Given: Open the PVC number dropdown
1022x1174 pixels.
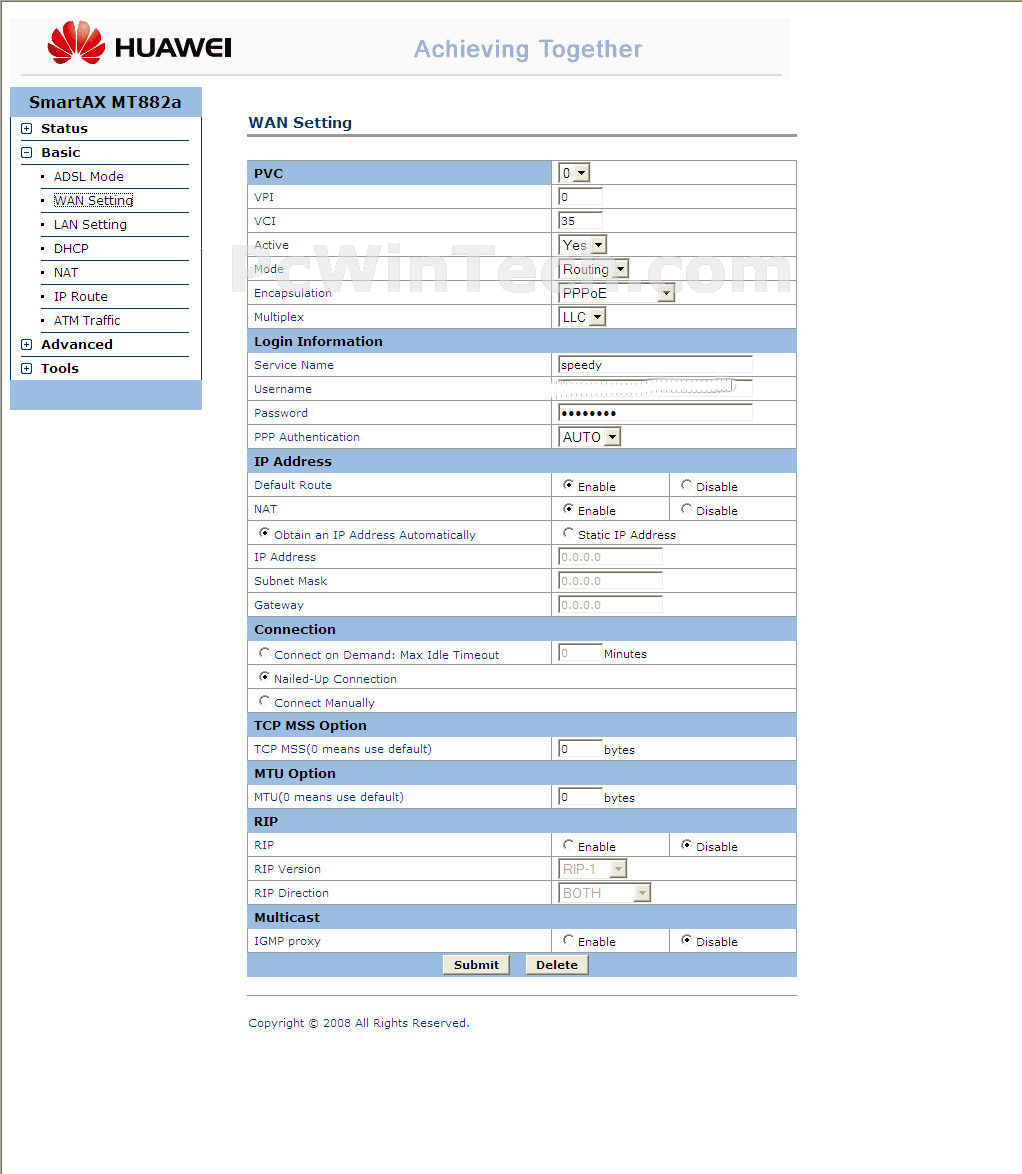Looking at the screenshot, I should (x=574, y=173).
